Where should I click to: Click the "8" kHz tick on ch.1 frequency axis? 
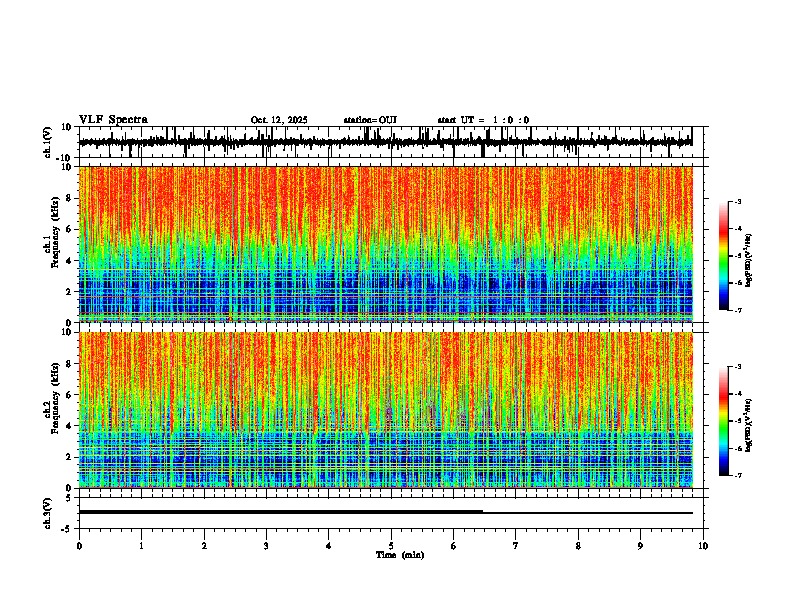71,198
